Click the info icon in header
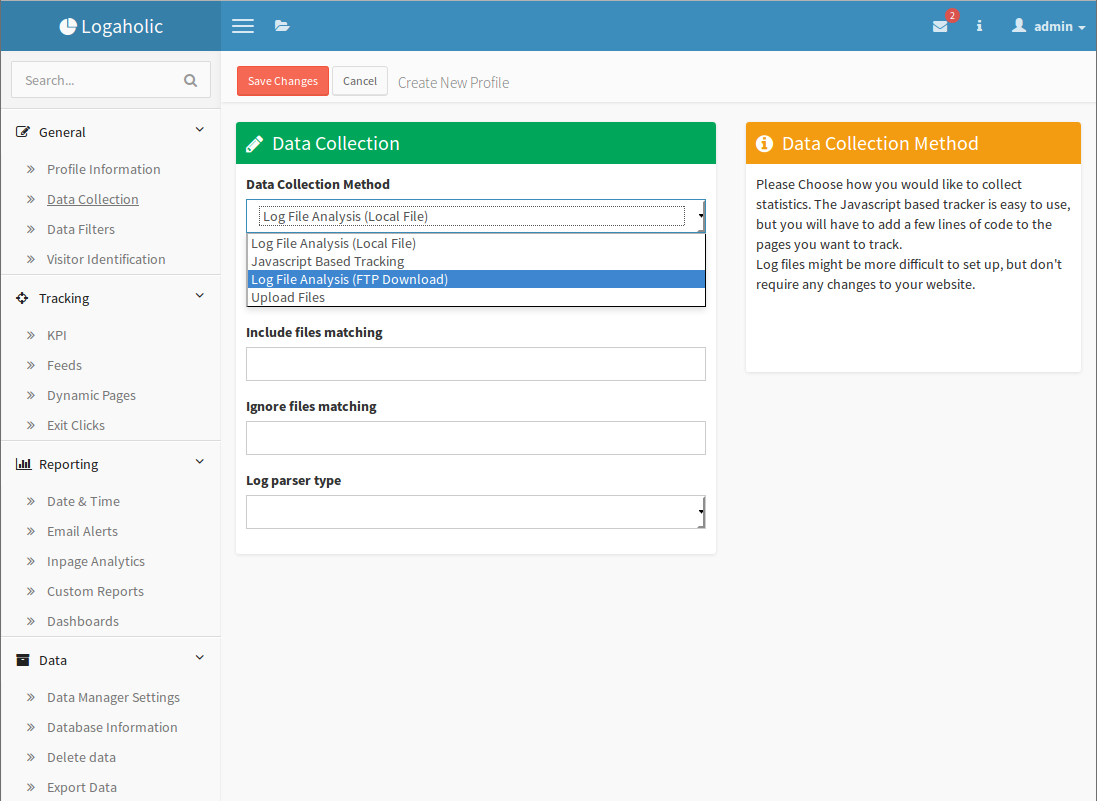 click(x=979, y=26)
